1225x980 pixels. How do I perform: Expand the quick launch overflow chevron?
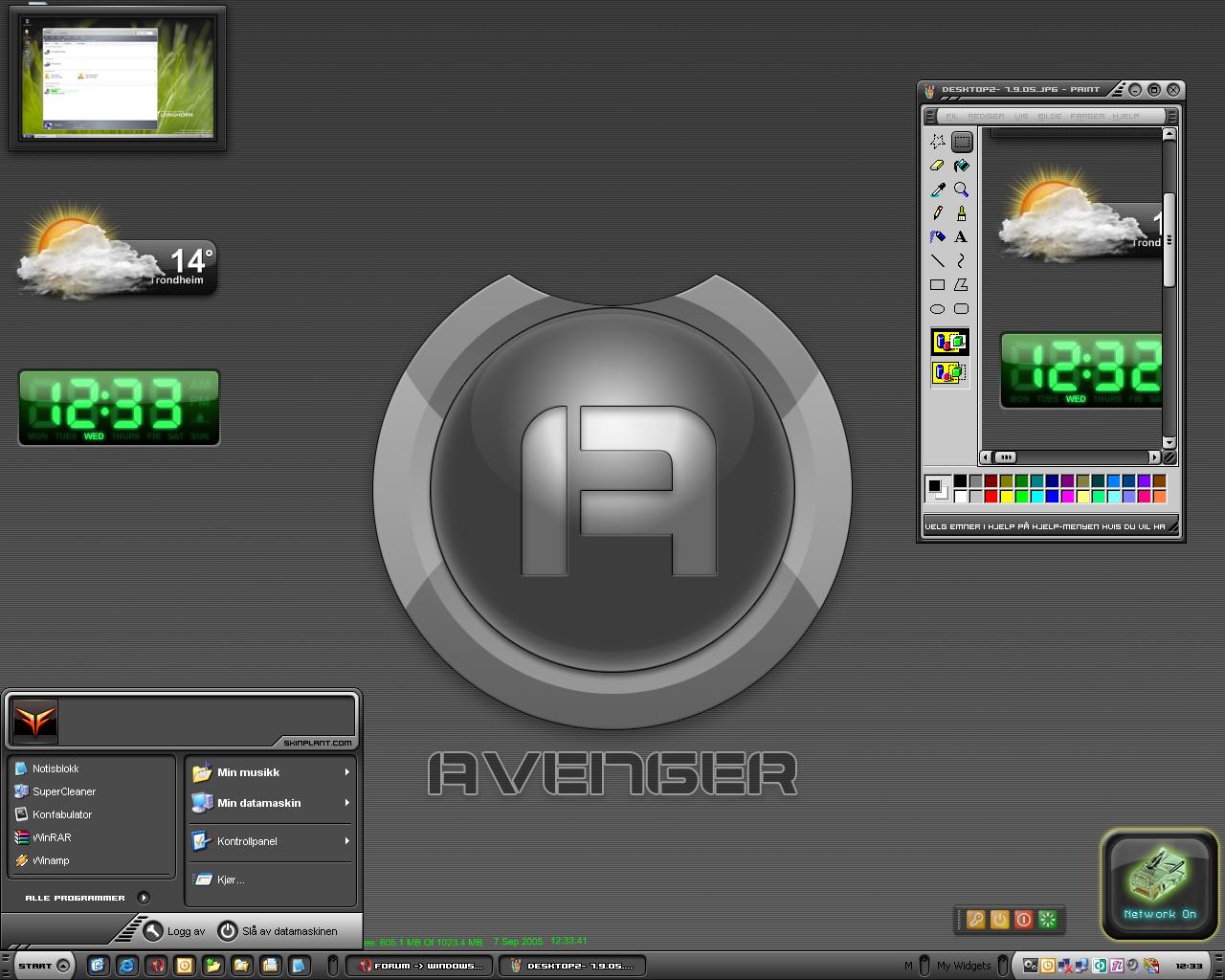pyautogui.click(x=331, y=966)
